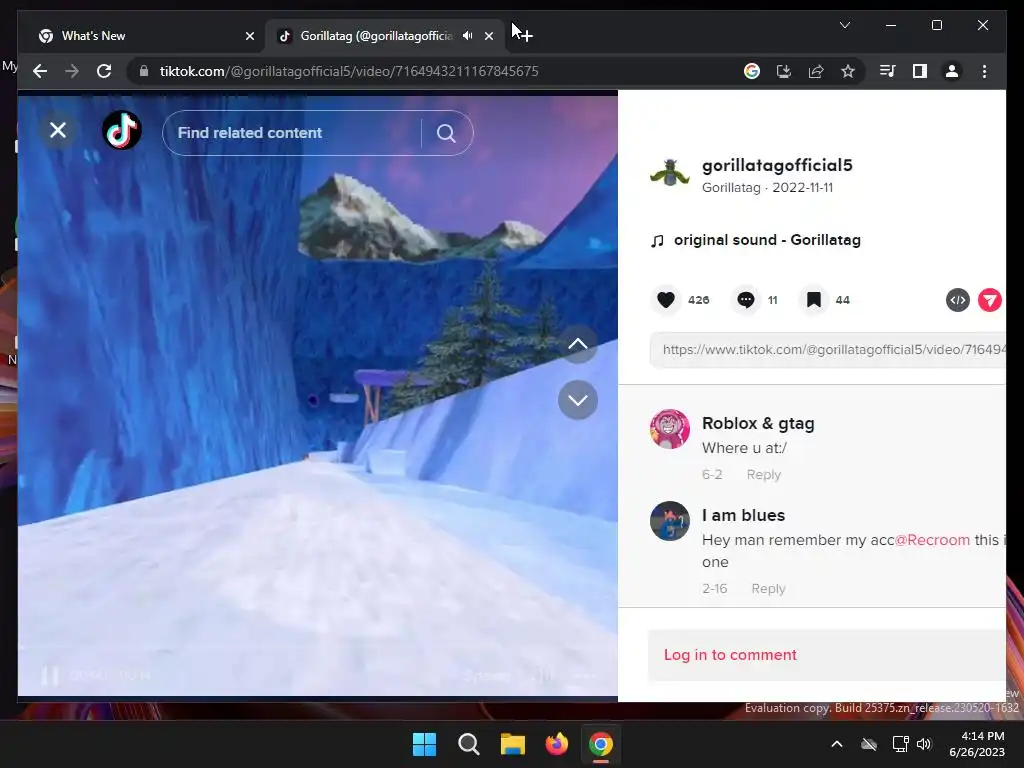Go forward in Chrome

[72, 71]
